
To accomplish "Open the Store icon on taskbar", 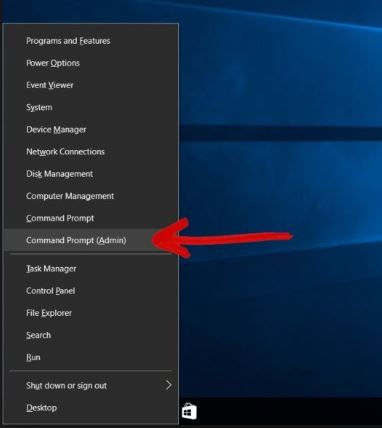I will (189, 412).
